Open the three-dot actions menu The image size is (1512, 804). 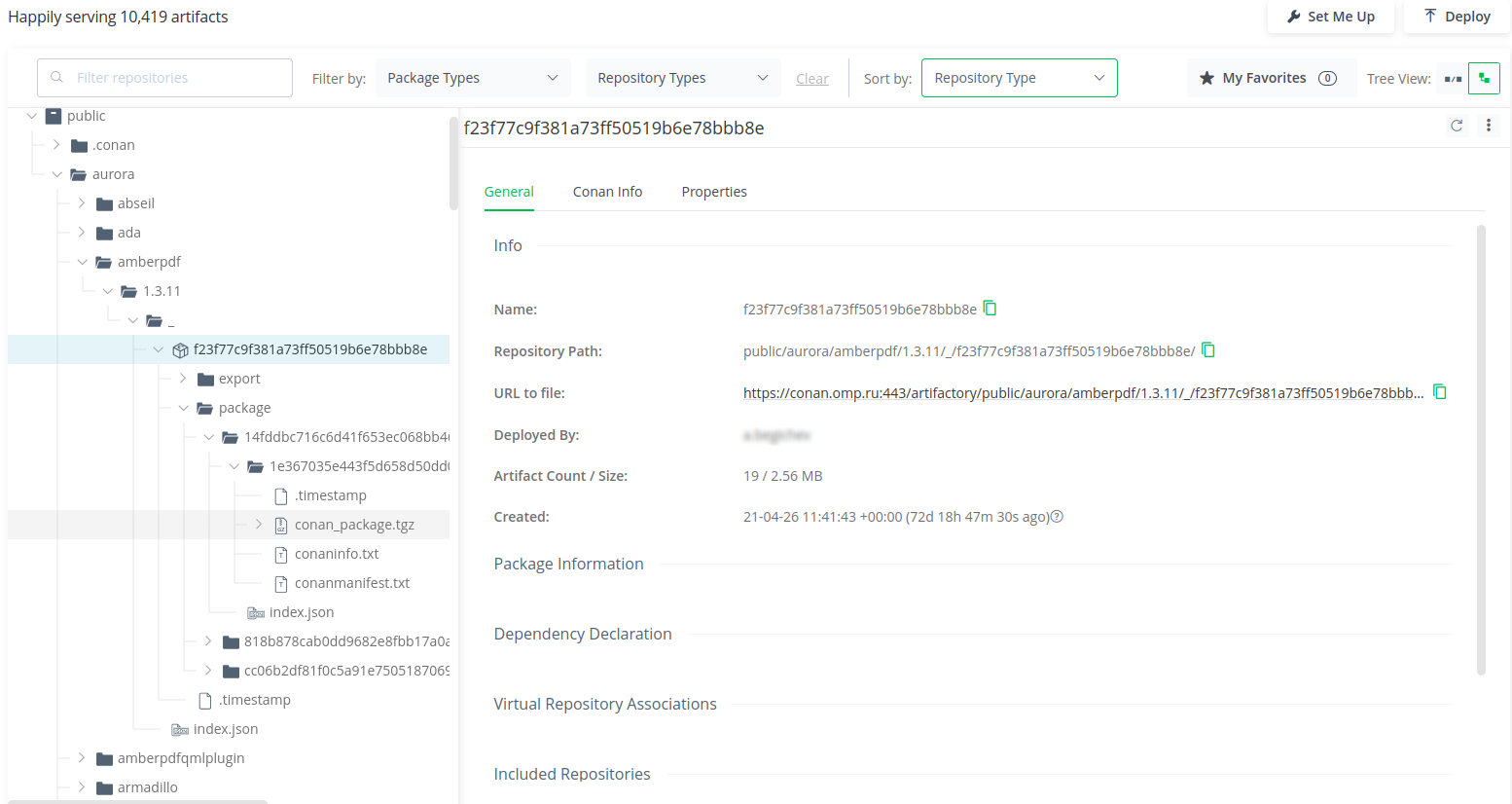(1489, 126)
